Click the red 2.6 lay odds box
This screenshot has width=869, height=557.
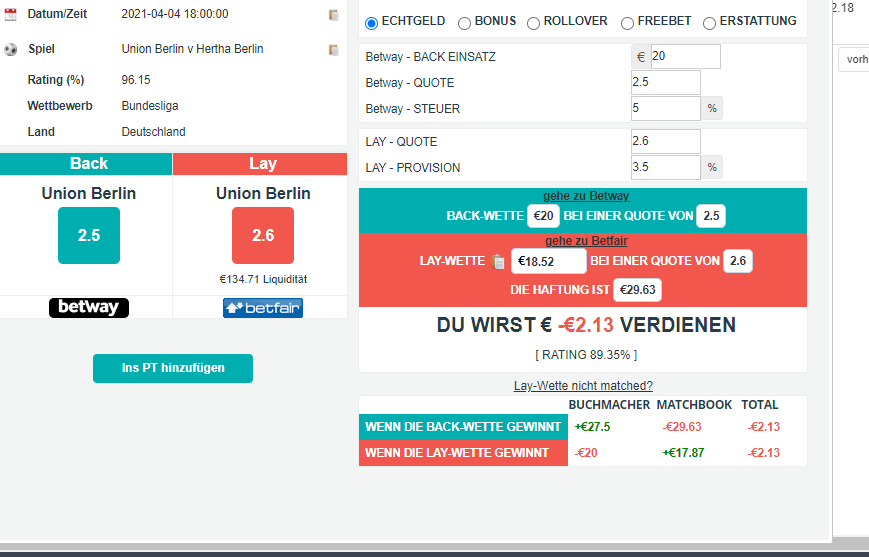click(x=263, y=236)
